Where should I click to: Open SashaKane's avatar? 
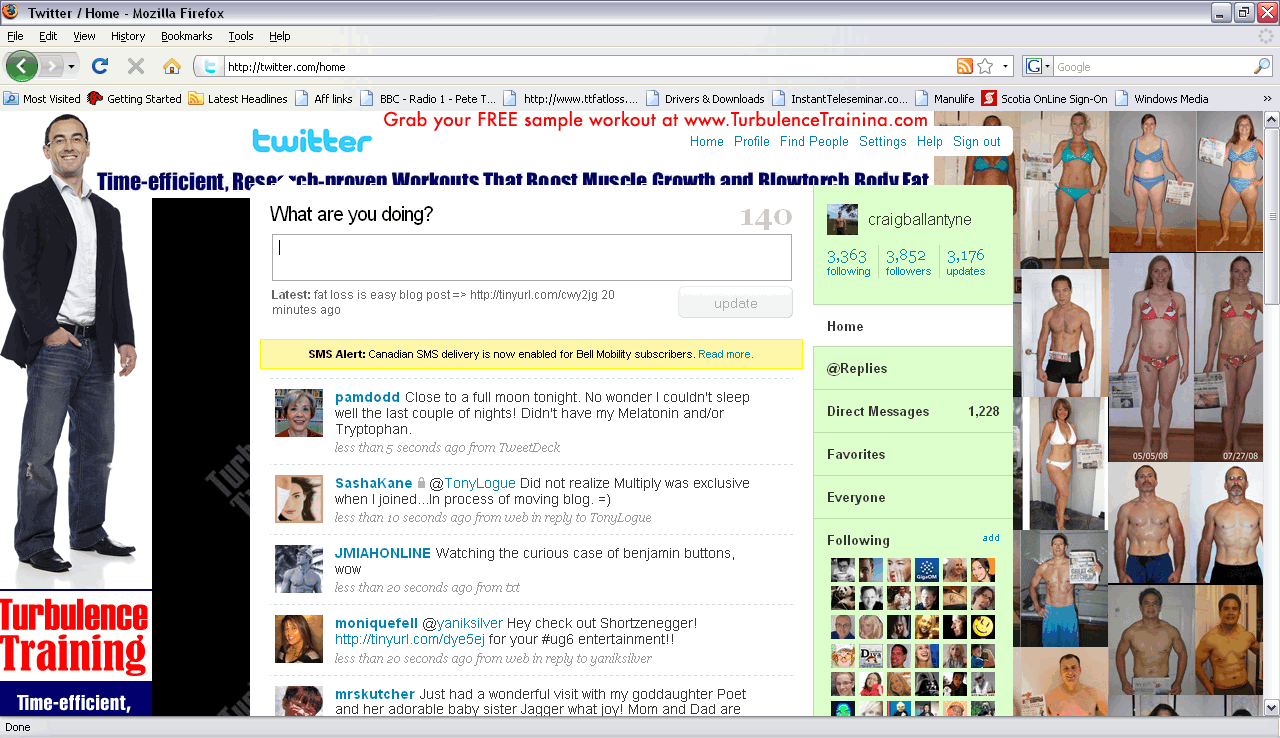[299, 499]
